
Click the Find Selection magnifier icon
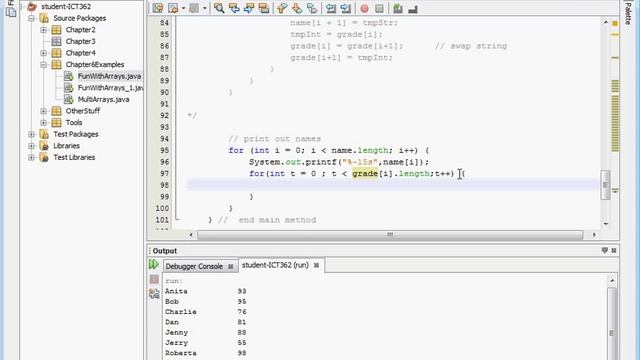219,8
